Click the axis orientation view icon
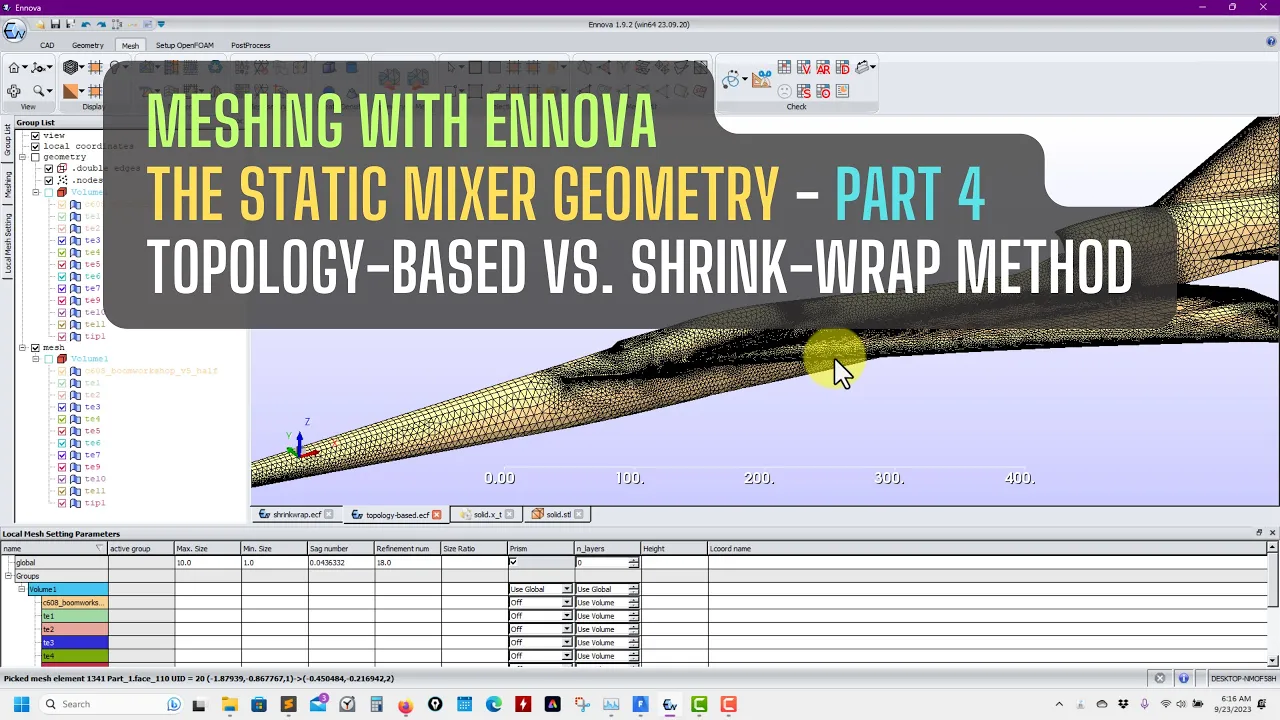This screenshot has width=1280, height=720. click(x=39, y=68)
